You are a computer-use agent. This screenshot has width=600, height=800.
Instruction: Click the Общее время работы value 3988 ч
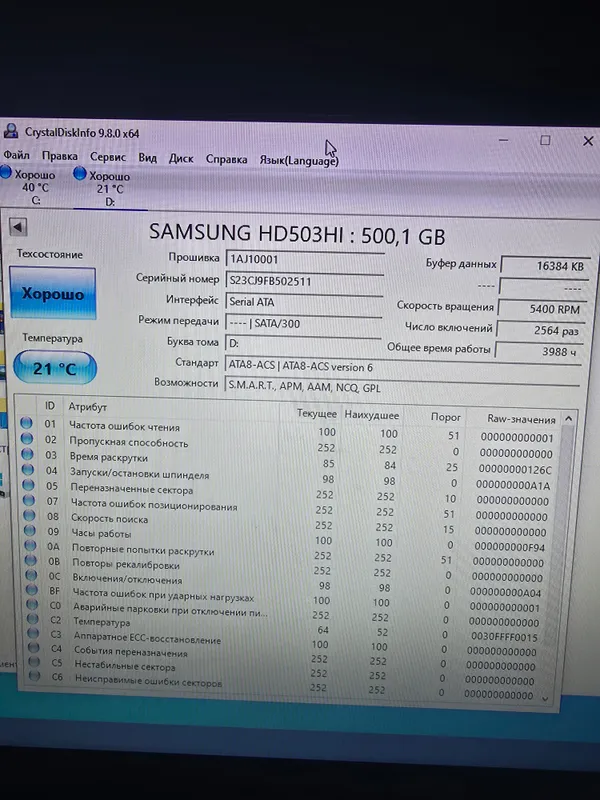tap(539, 351)
